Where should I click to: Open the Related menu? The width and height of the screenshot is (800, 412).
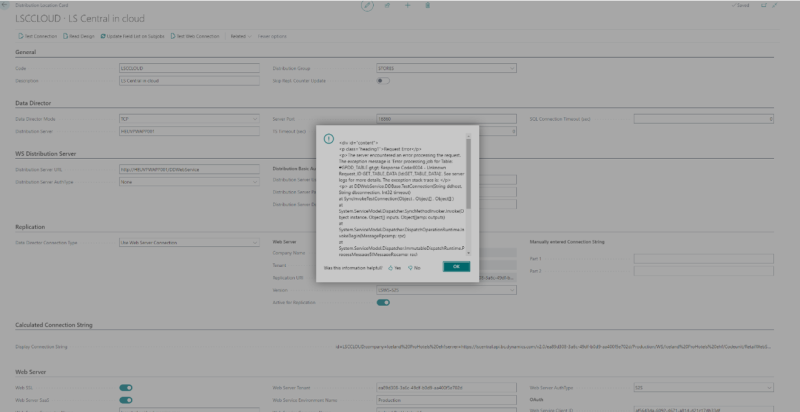tap(240, 36)
